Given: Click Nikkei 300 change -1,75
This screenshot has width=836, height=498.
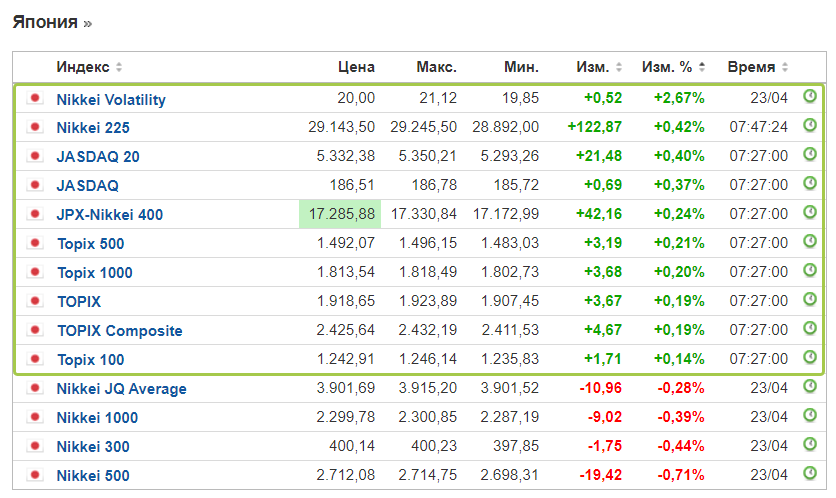Looking at the screenshot, I should click(605, 446).
